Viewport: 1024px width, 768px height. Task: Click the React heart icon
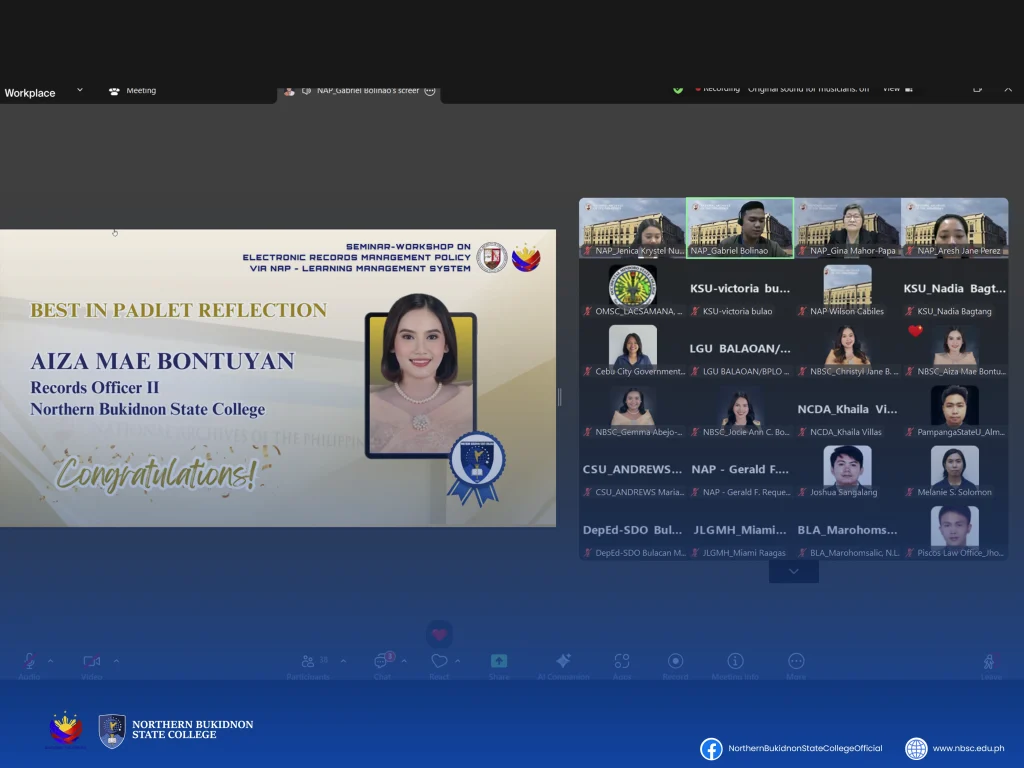(x=439, y=662)
